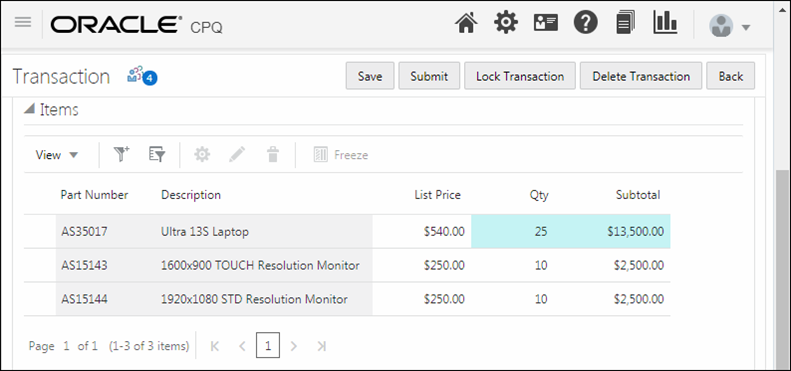Click the Qty column header
Image resolution: width=791 pixels, height=371 pixels.
click(x=539, y=195)
